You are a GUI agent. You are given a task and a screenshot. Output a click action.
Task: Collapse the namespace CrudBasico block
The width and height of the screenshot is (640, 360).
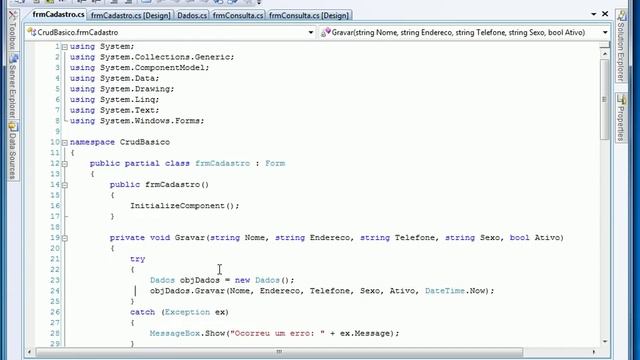(x=64, y=142)
